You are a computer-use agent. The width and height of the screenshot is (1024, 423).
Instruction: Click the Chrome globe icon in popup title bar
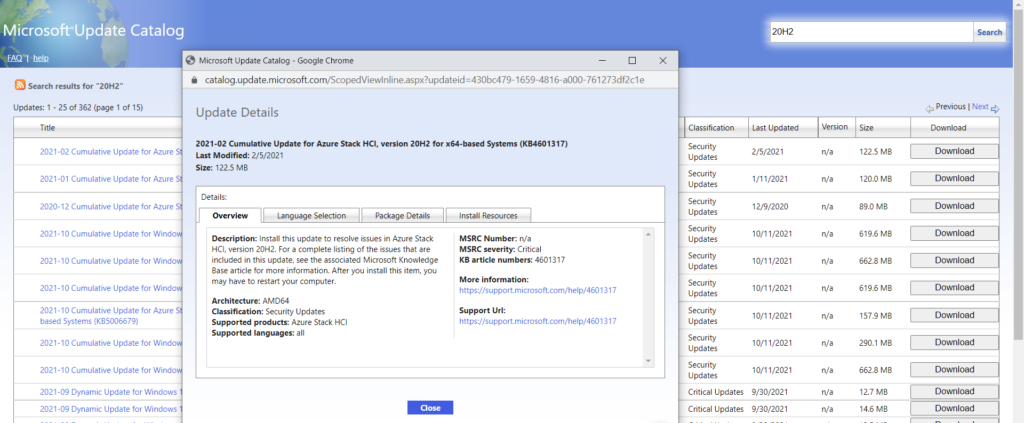click(x=191, y=61)
